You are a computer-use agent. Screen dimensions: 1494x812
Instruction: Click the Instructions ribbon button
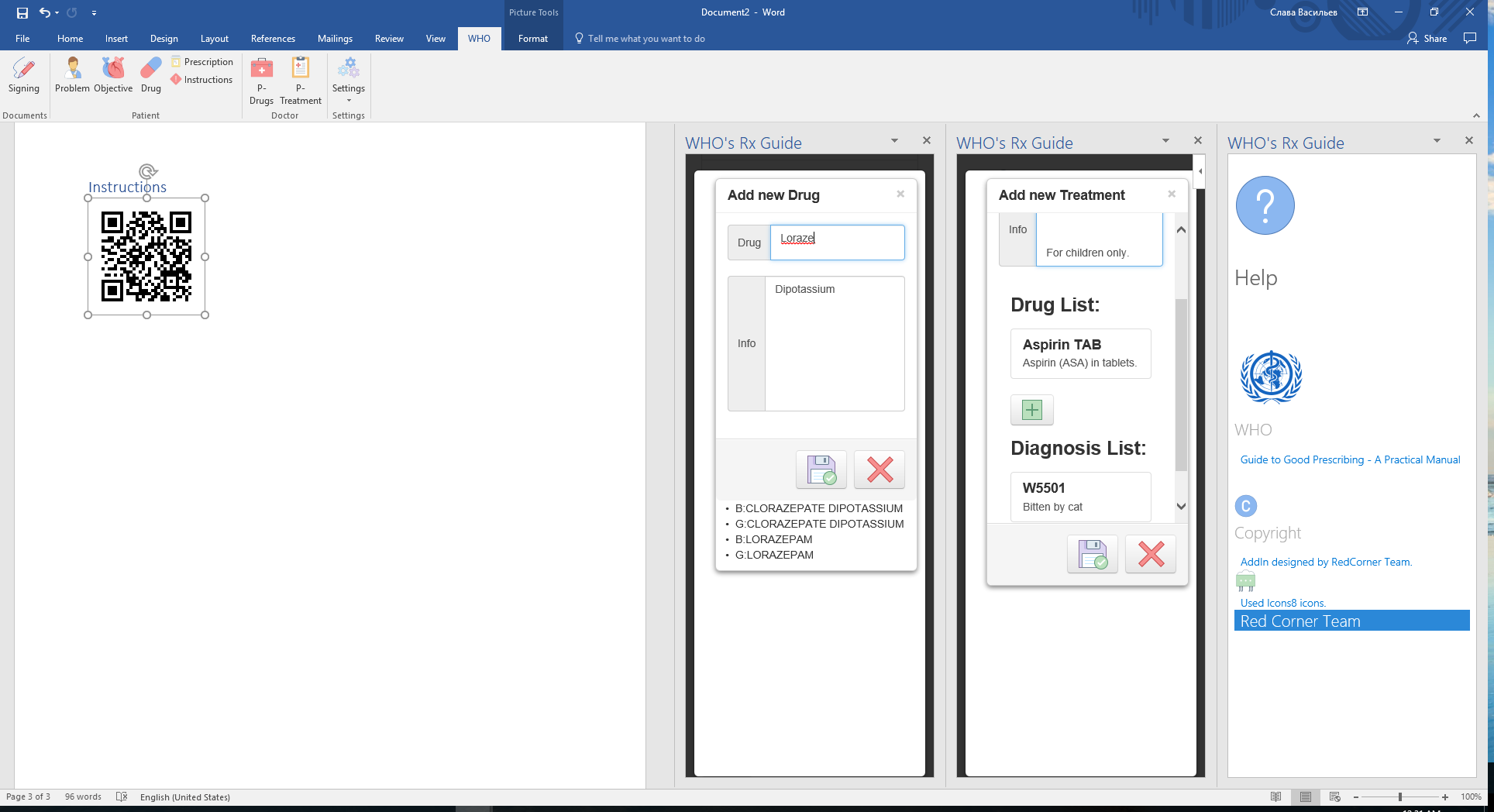tap(201, 80)
